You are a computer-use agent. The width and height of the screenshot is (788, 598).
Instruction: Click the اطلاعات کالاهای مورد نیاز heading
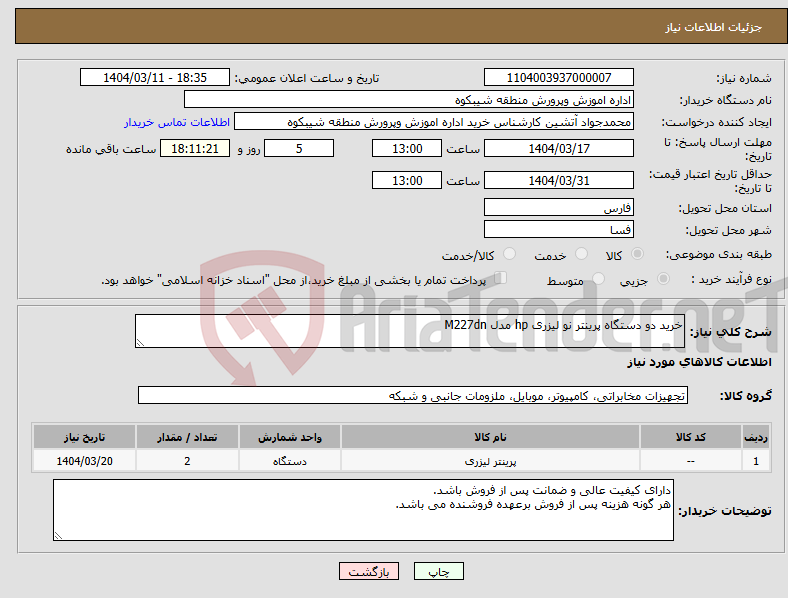pos(699,362)
